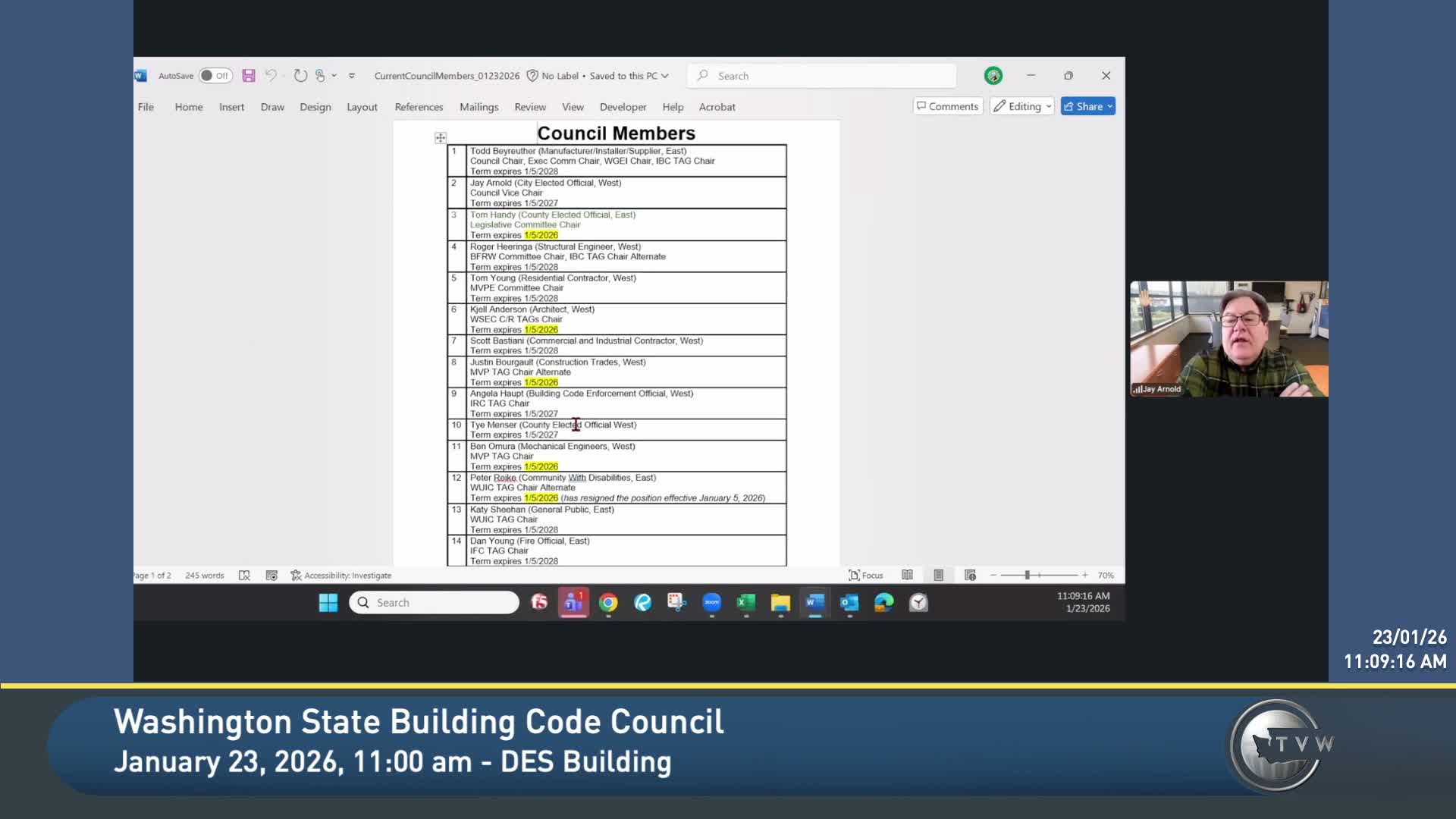Viewport: 1456px width, 819px height.
Task: Click the Save icon in title bar
Action: (249, 76)
